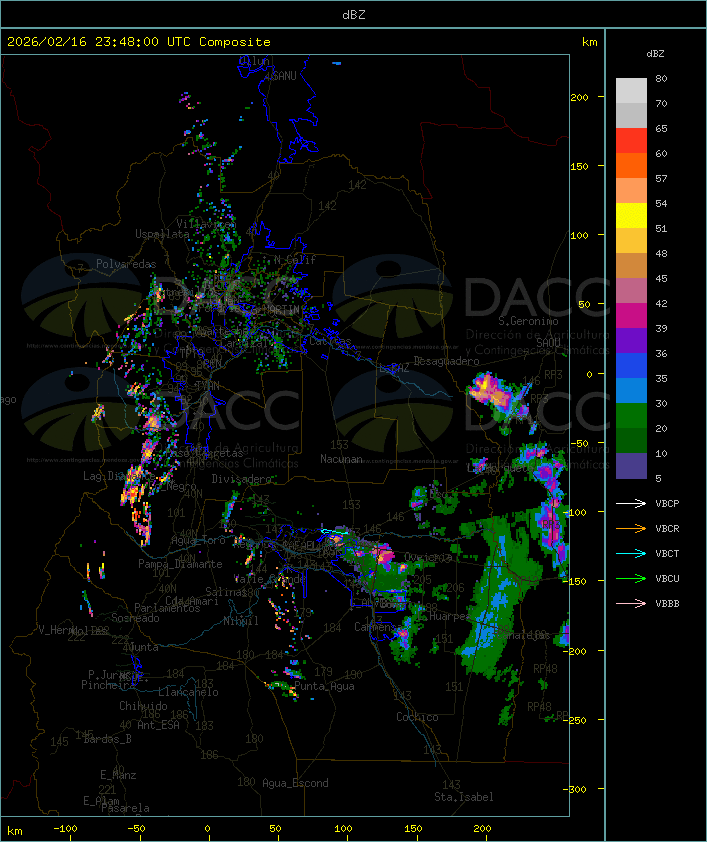Click the 2026/02/16 23:48:00 UTC Composite timestamp

(139, 41)
